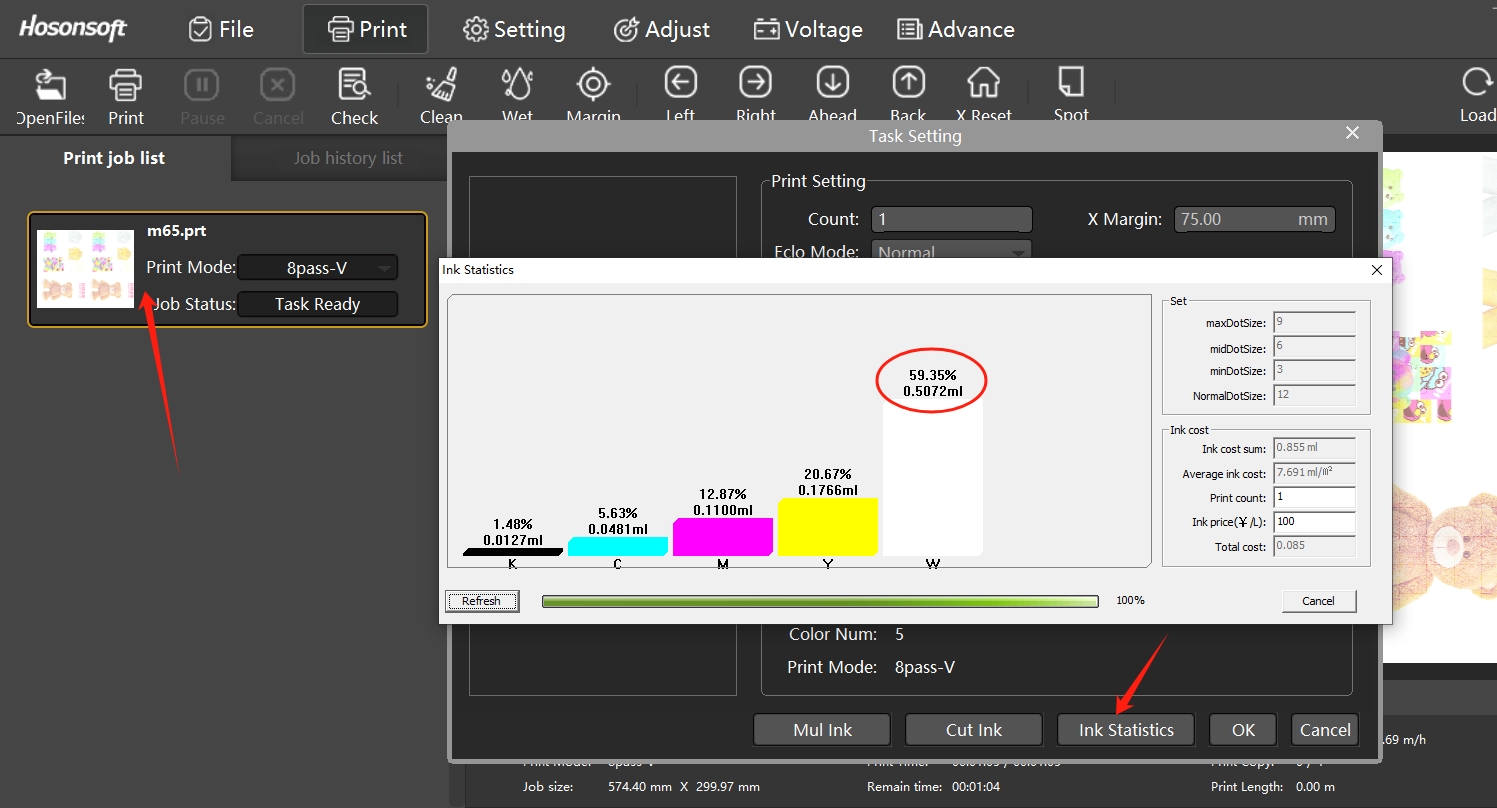Click the Print printer icon in toolbar
The width and height of the screenshot is (1497, 808).
[126, 87]
